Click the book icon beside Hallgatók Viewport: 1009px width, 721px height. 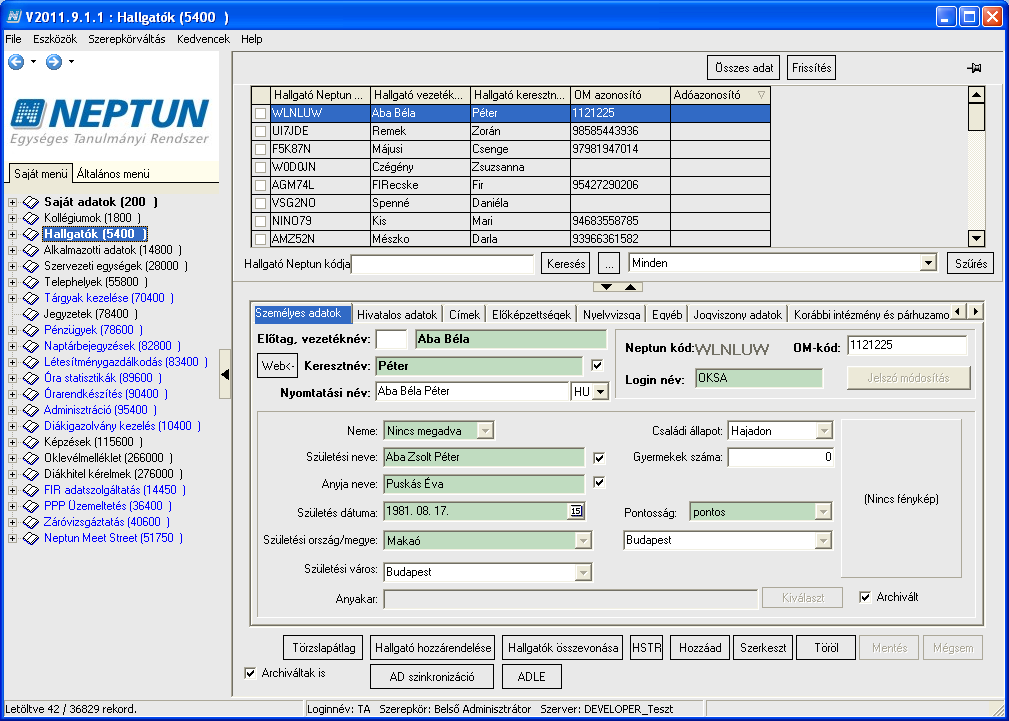[31, 234]
